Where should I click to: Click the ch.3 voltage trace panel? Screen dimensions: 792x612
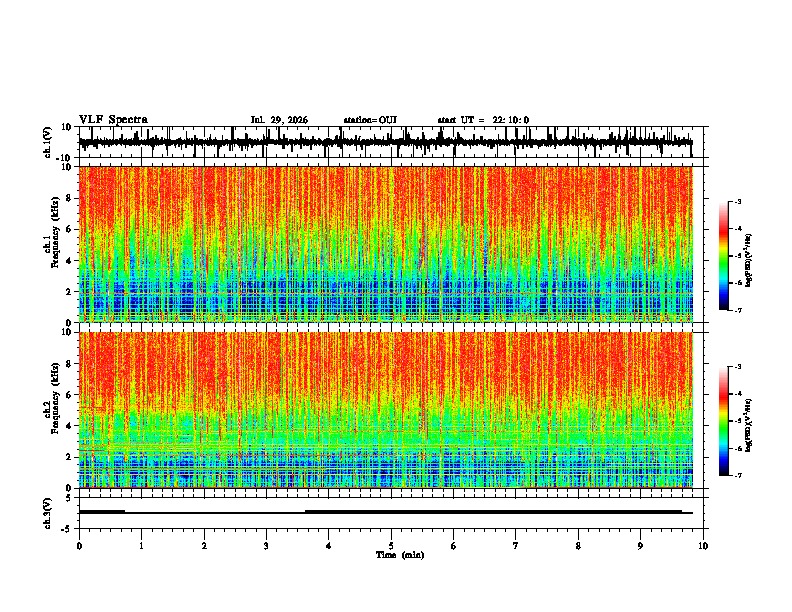391,513
